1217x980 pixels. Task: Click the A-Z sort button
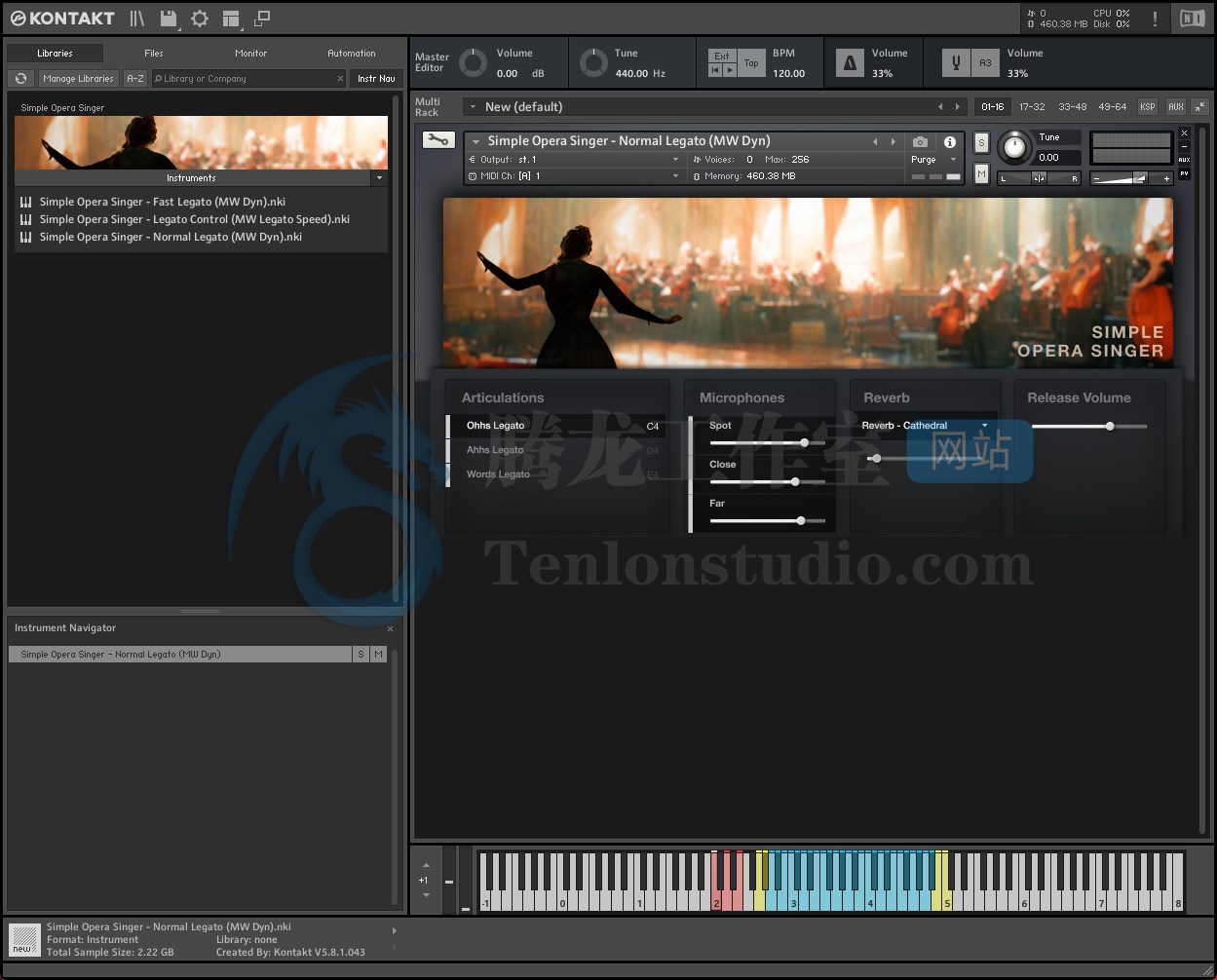[x=135, y=79]
